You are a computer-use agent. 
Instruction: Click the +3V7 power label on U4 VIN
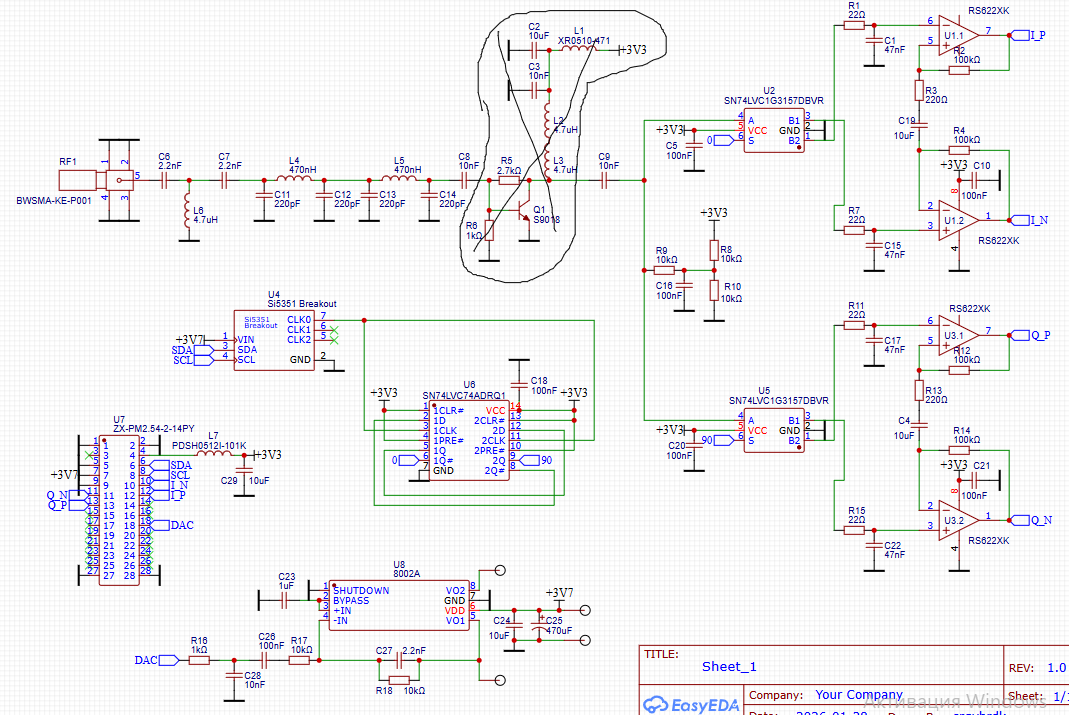click(x=190, y=339)
